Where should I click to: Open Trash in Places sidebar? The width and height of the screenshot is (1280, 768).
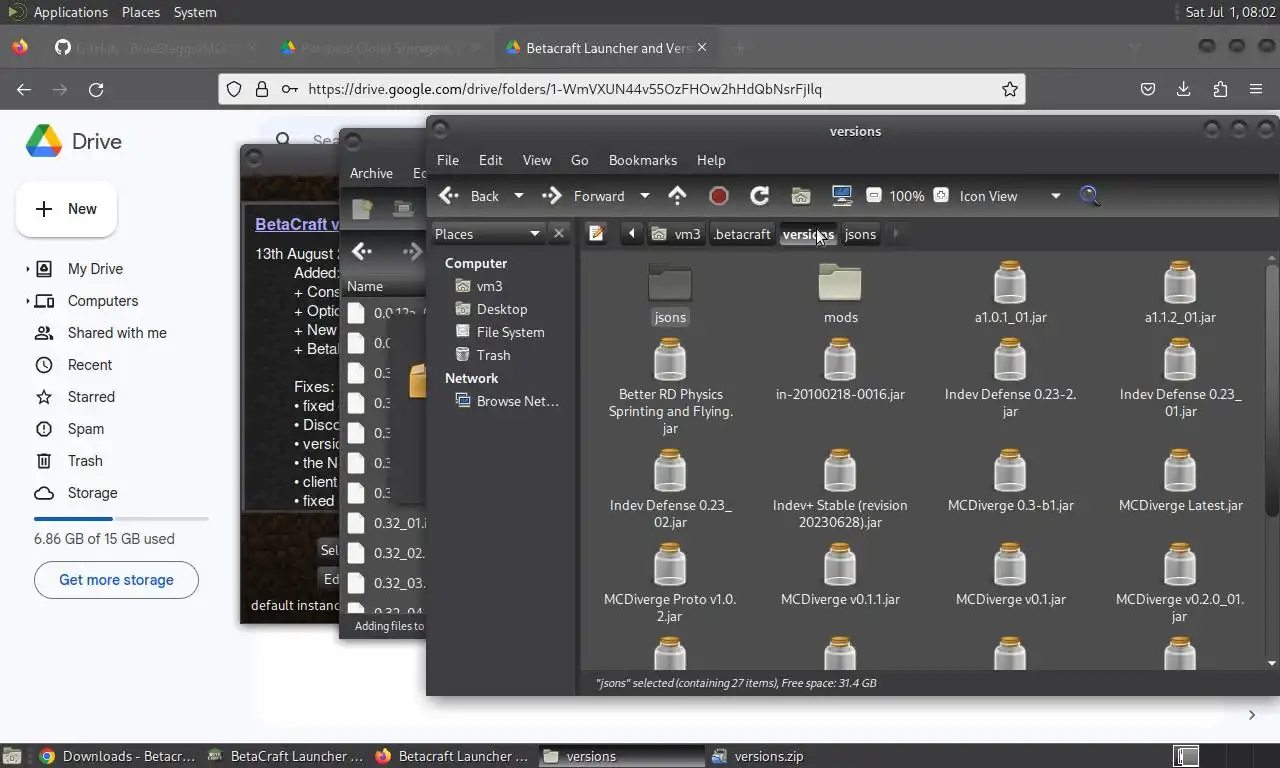493,355
